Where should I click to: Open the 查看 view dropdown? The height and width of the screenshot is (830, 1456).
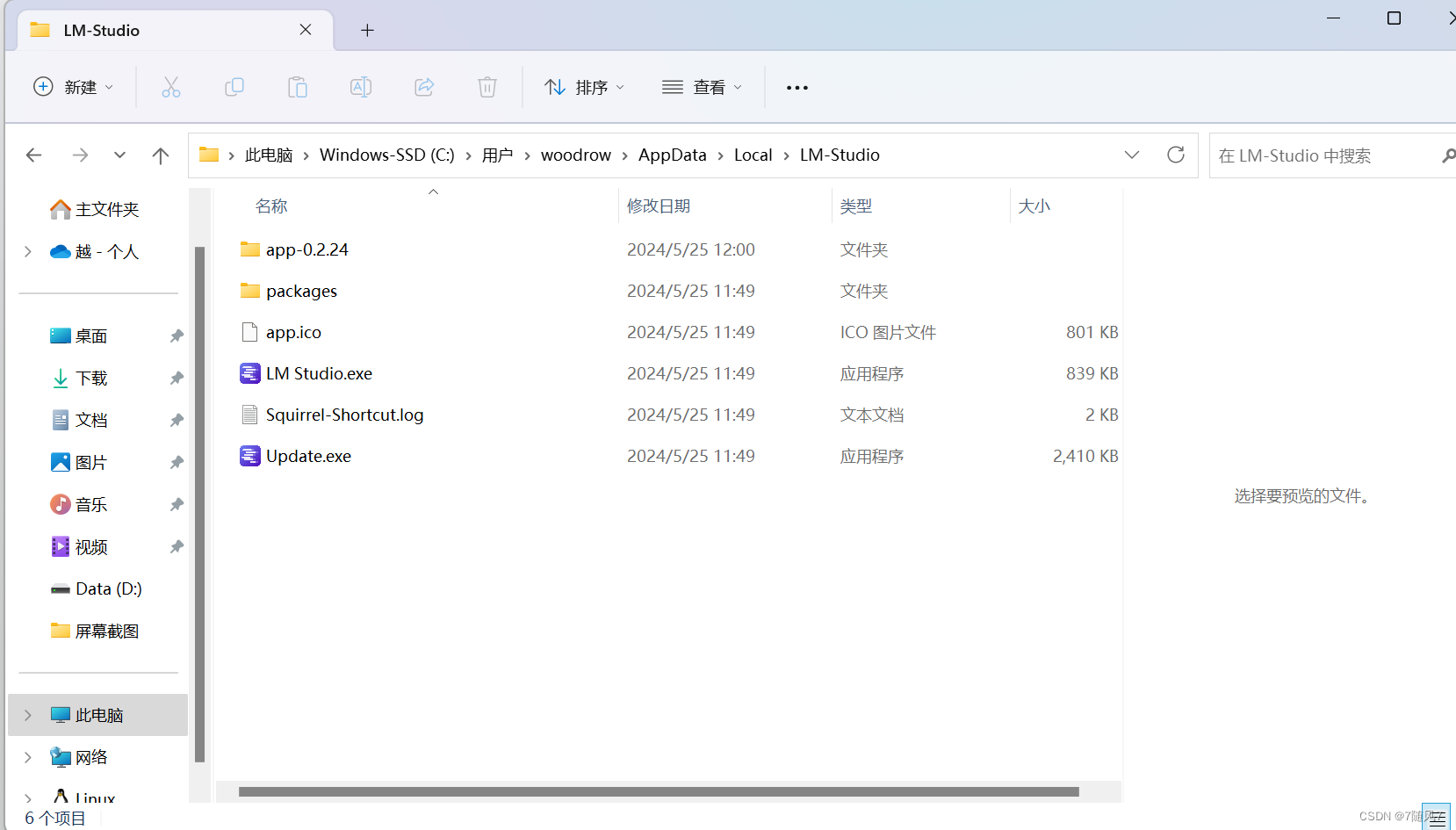point(702,87)
